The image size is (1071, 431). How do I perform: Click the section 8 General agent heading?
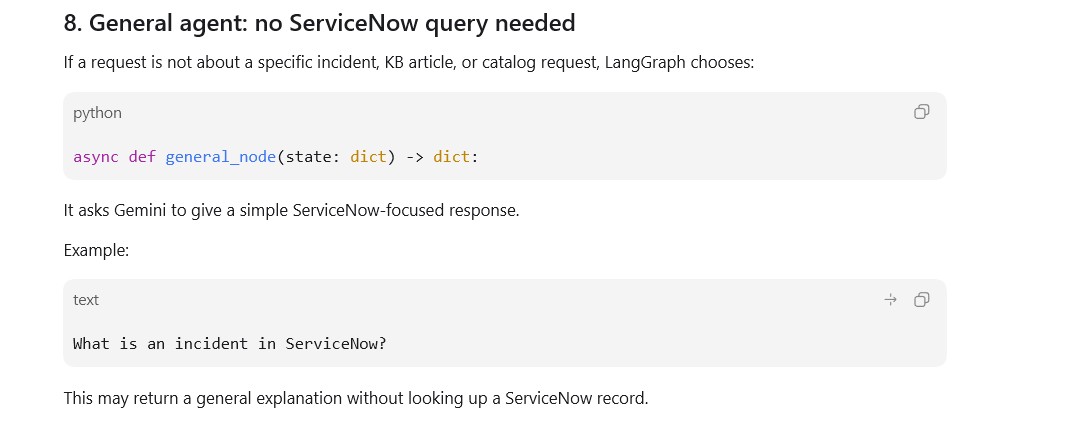coord(320,23)
